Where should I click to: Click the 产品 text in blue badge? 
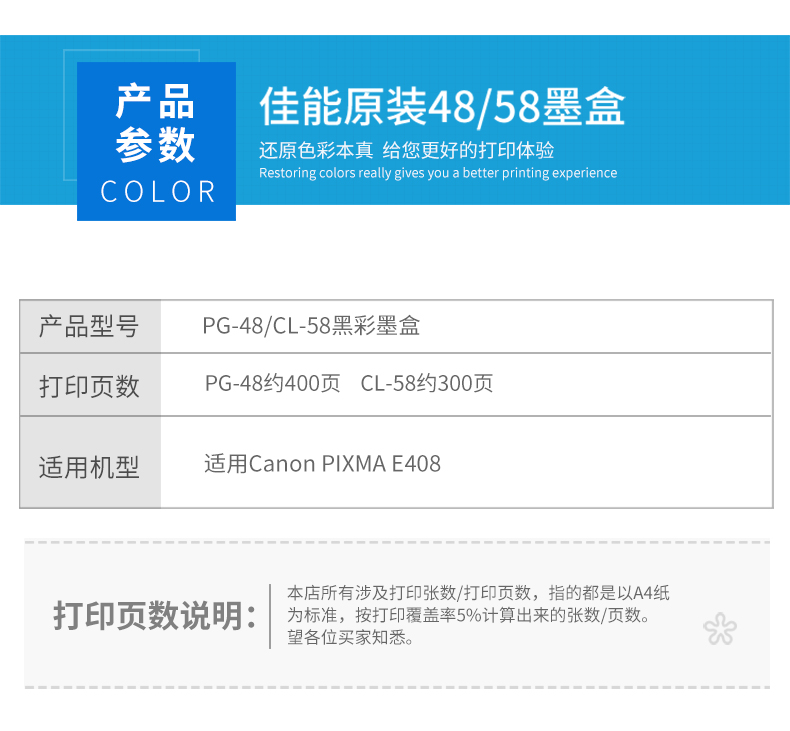pyautogui.click(x=156, y=103)
